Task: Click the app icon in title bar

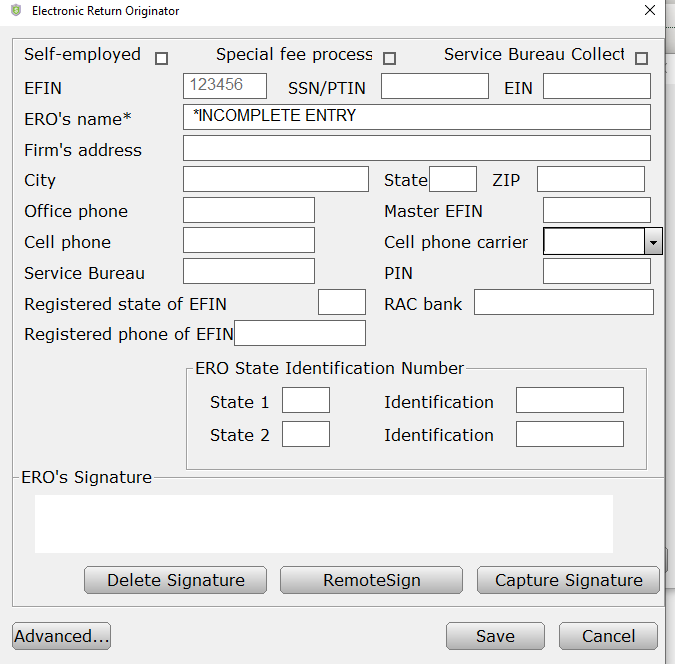Action: (14, 11)
